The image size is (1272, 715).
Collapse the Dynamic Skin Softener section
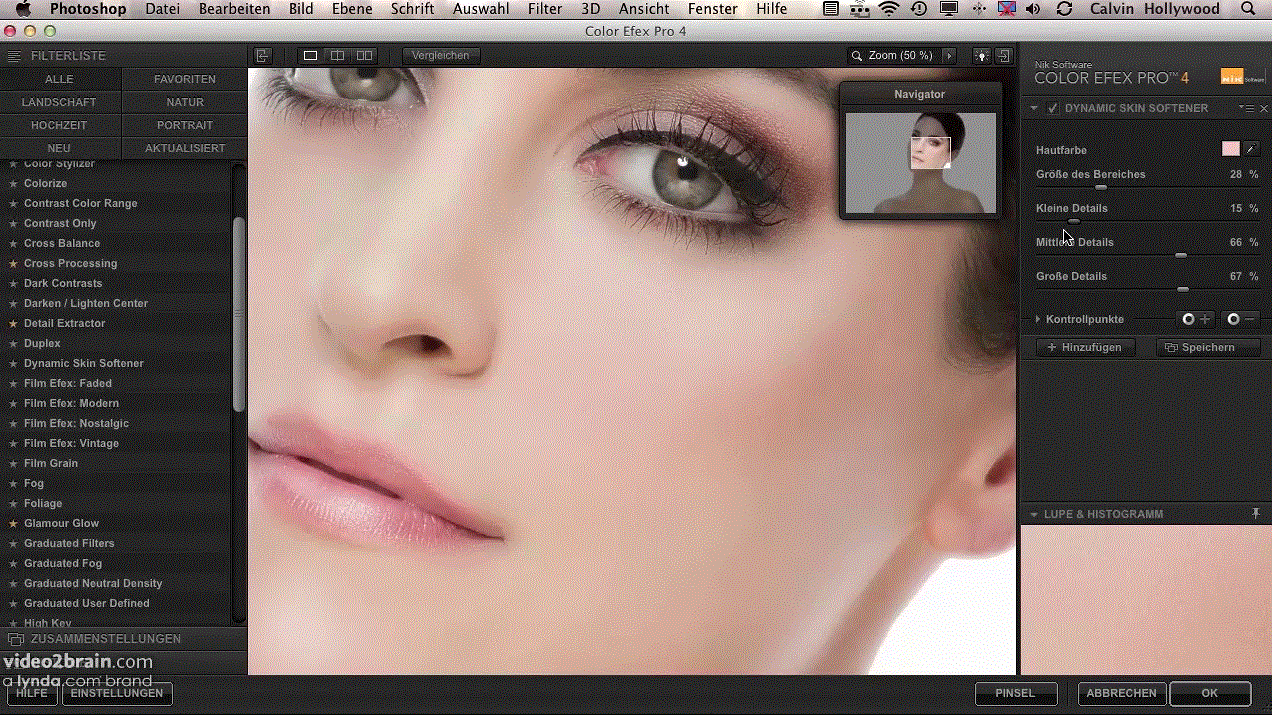point(1034,108)
